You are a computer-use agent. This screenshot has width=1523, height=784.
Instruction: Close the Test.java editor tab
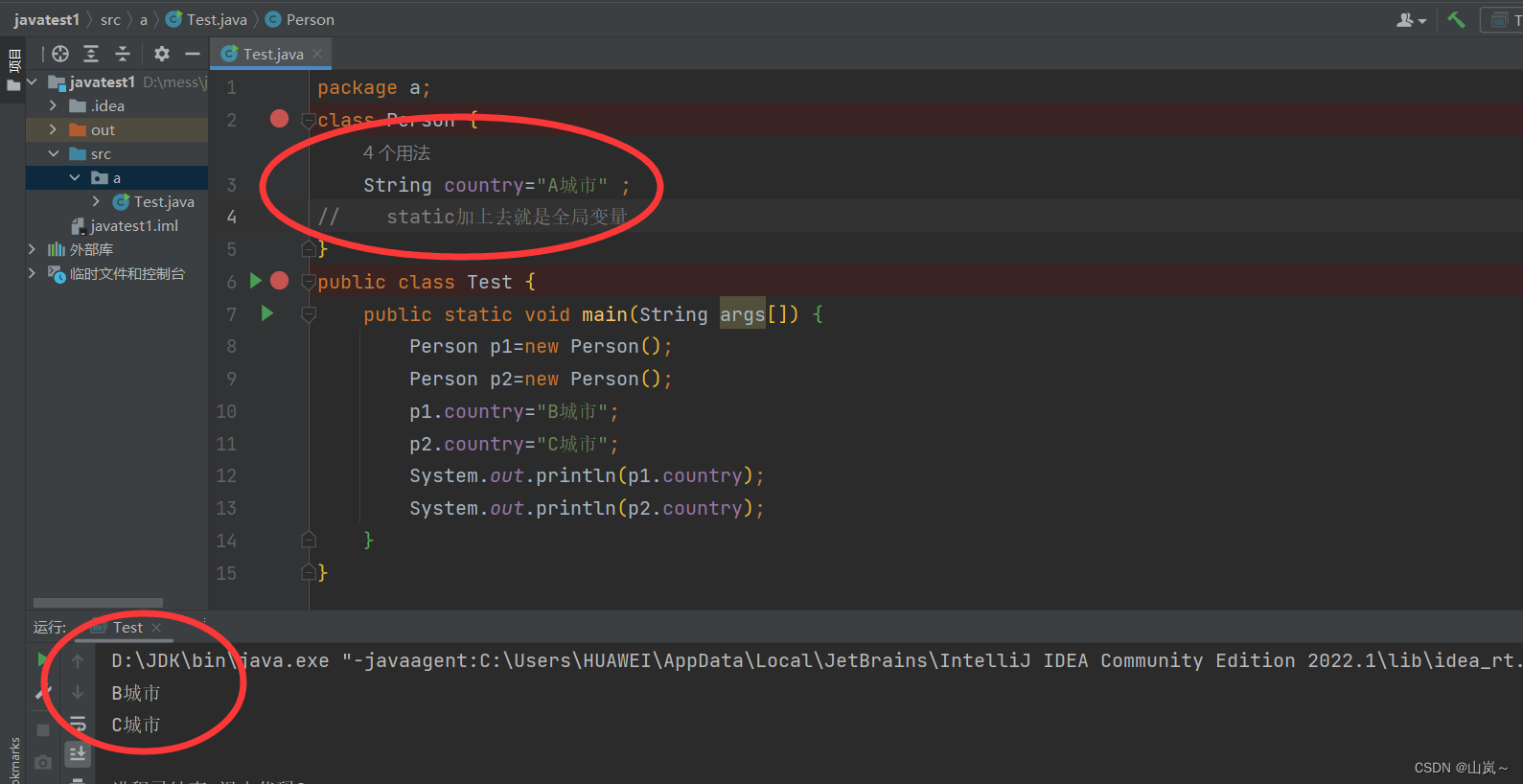coord(317,54)
